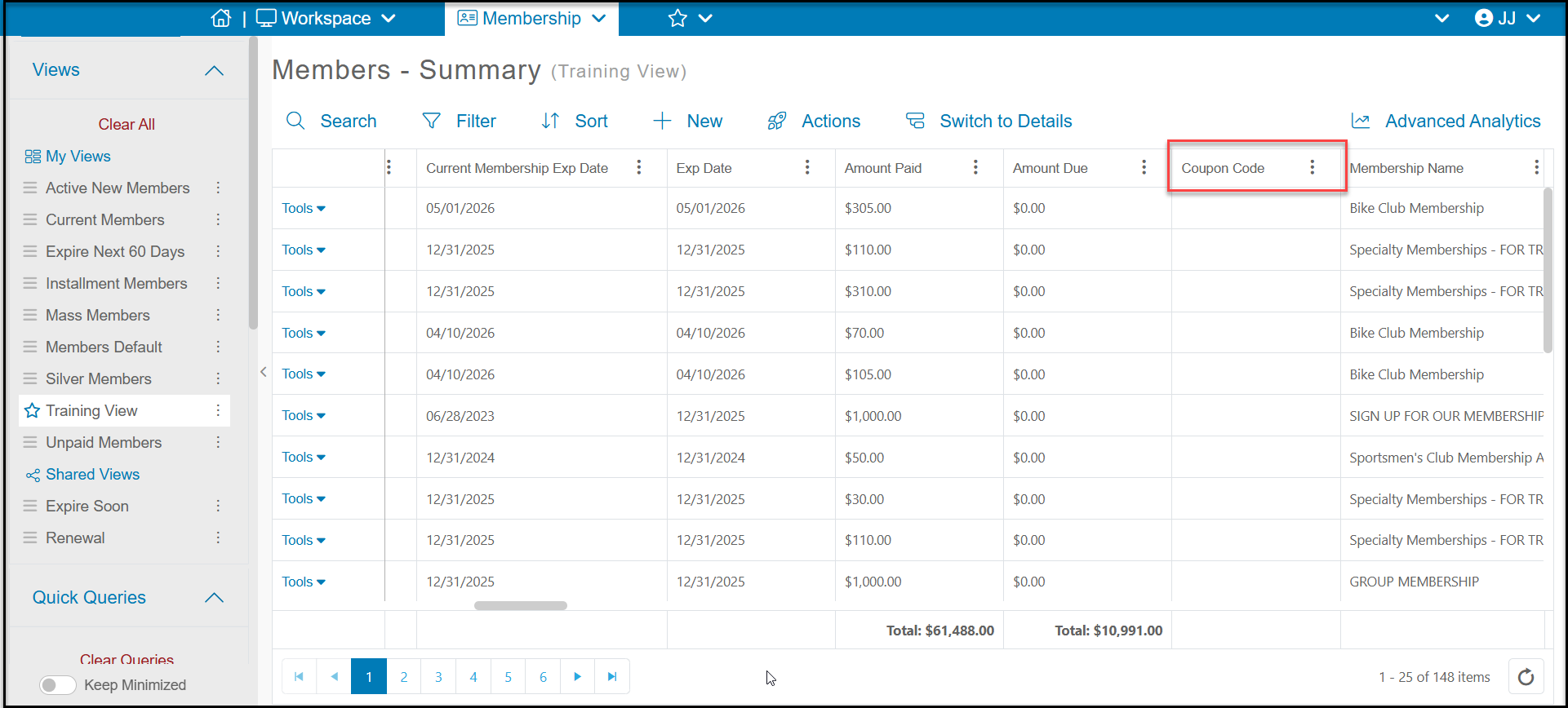Image resolution: width=1568 pixels, height=708 pixels.
Task: Go to page 4
Action: 473,676
